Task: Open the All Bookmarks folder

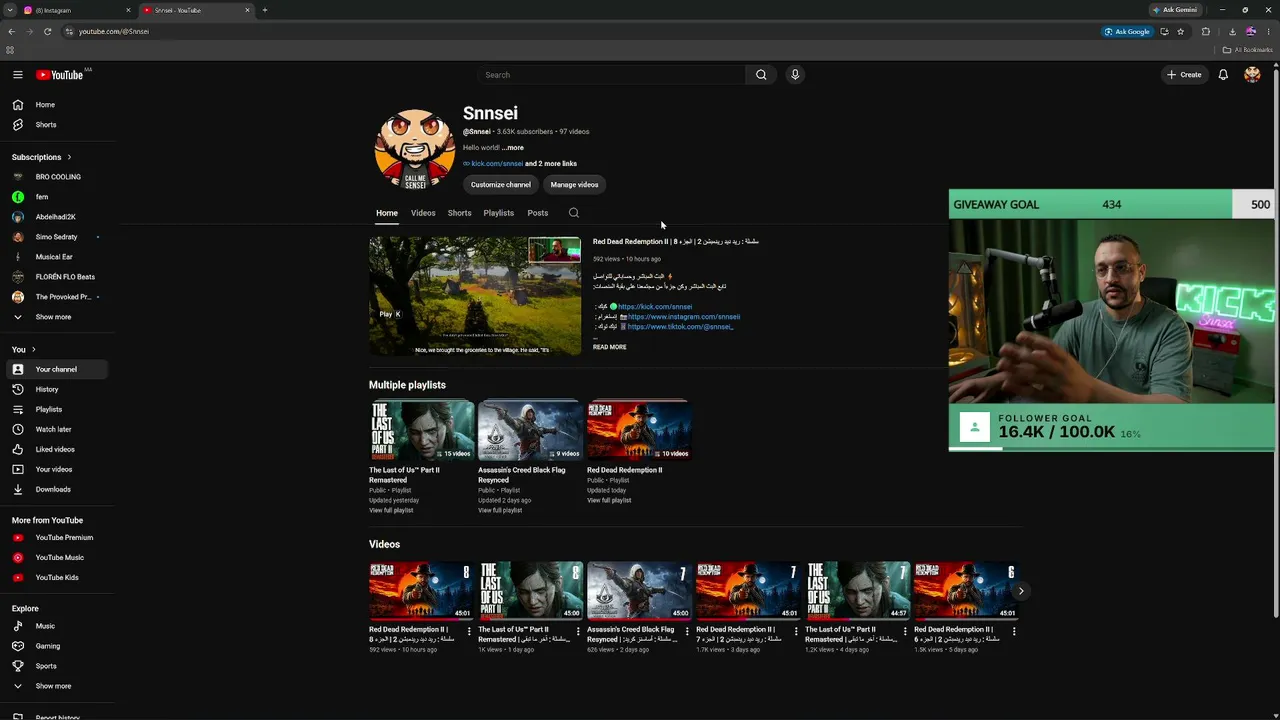Action: click(x=1247, y=50)
